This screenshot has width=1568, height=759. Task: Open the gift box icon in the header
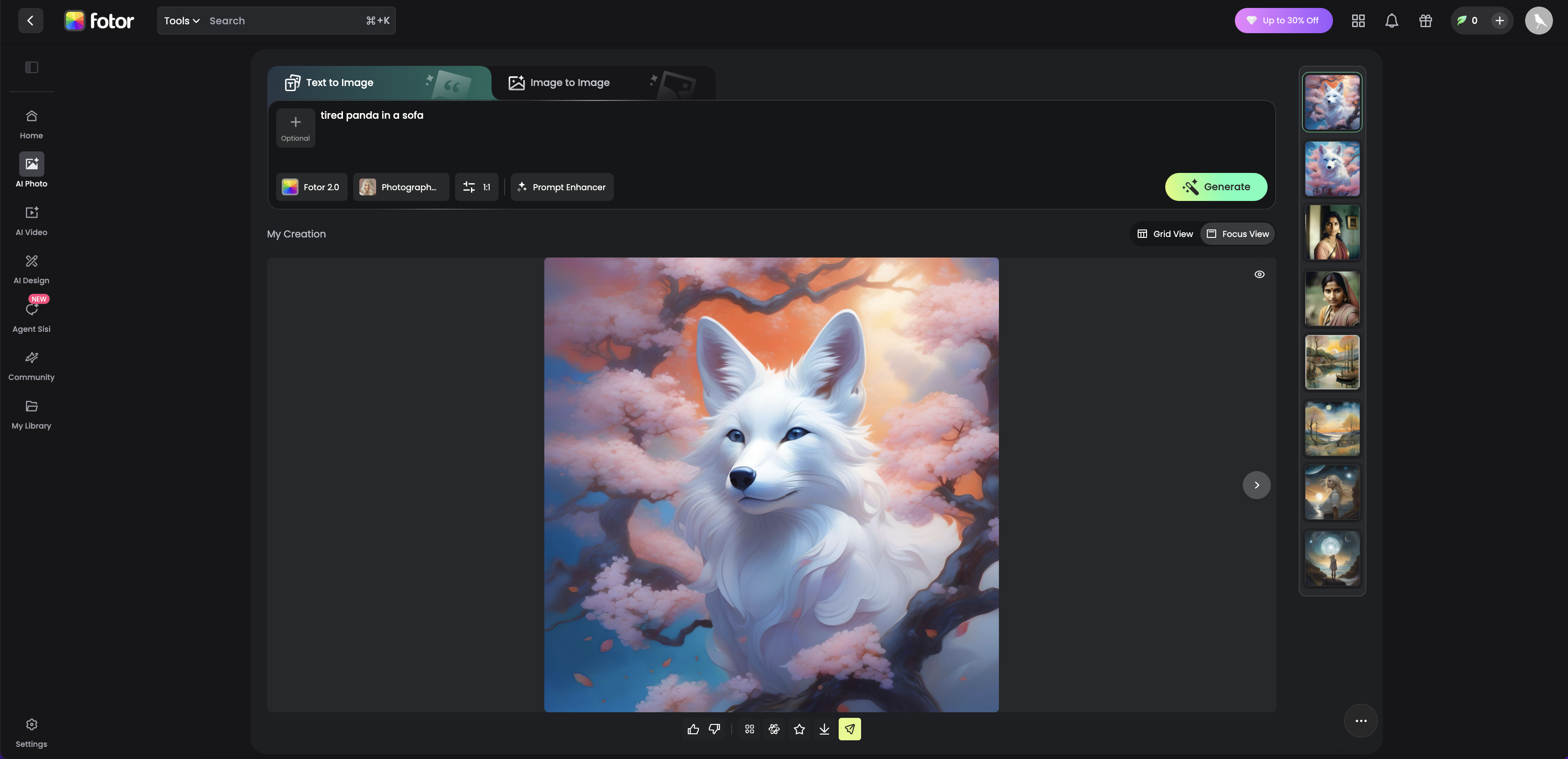pyautogui.click(x=1425, y=21)
